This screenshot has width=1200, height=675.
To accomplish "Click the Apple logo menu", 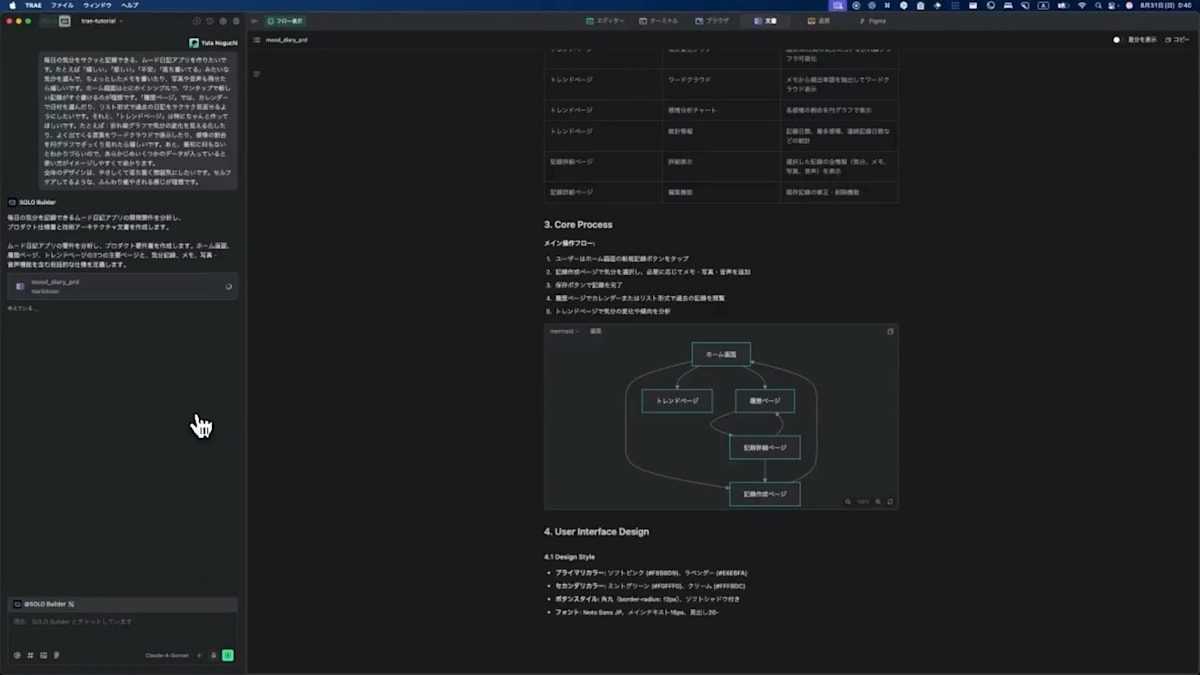I will click(13, 5).
